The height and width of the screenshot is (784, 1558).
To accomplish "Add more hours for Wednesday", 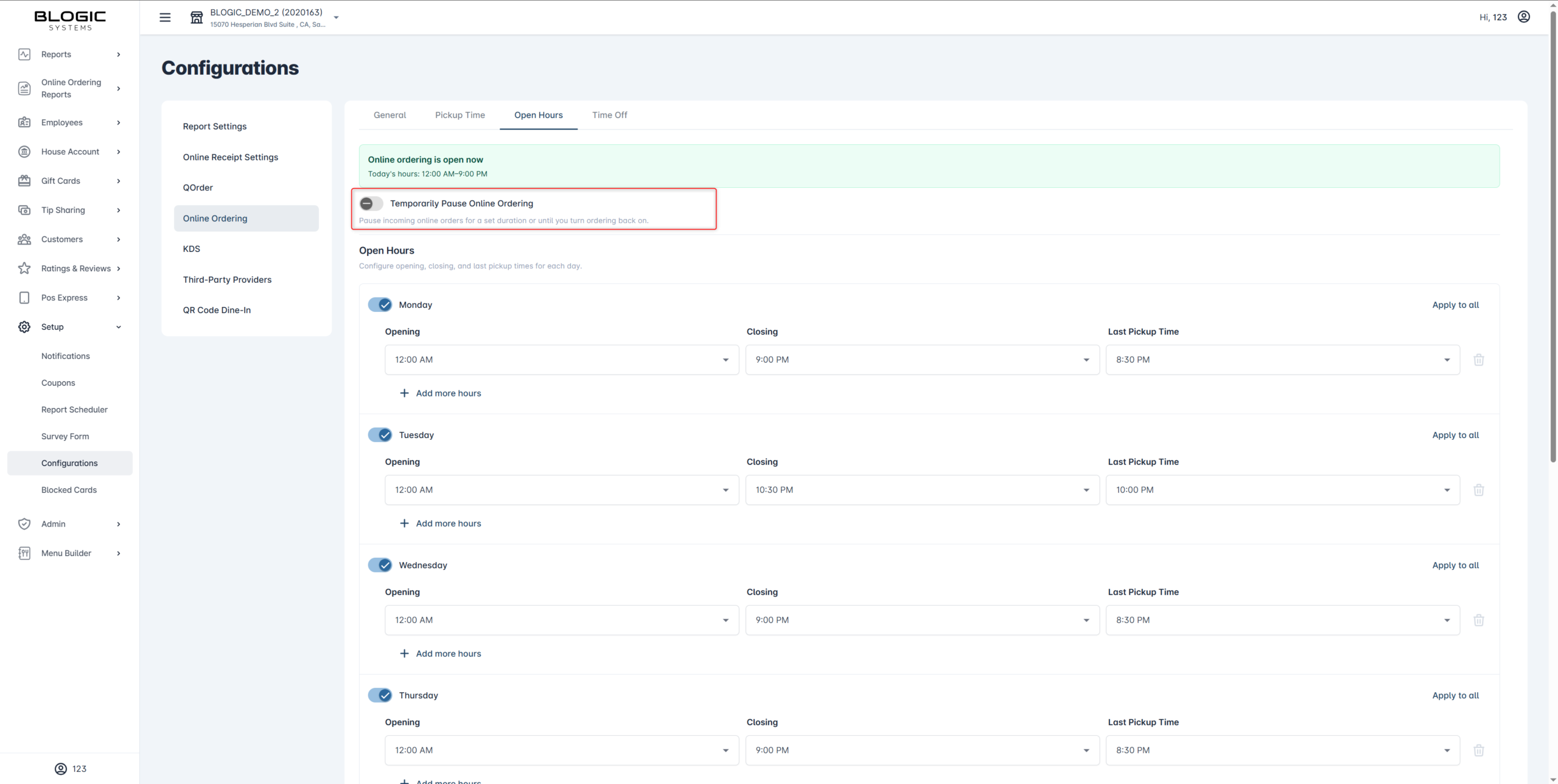I will [x=440, y=653].
